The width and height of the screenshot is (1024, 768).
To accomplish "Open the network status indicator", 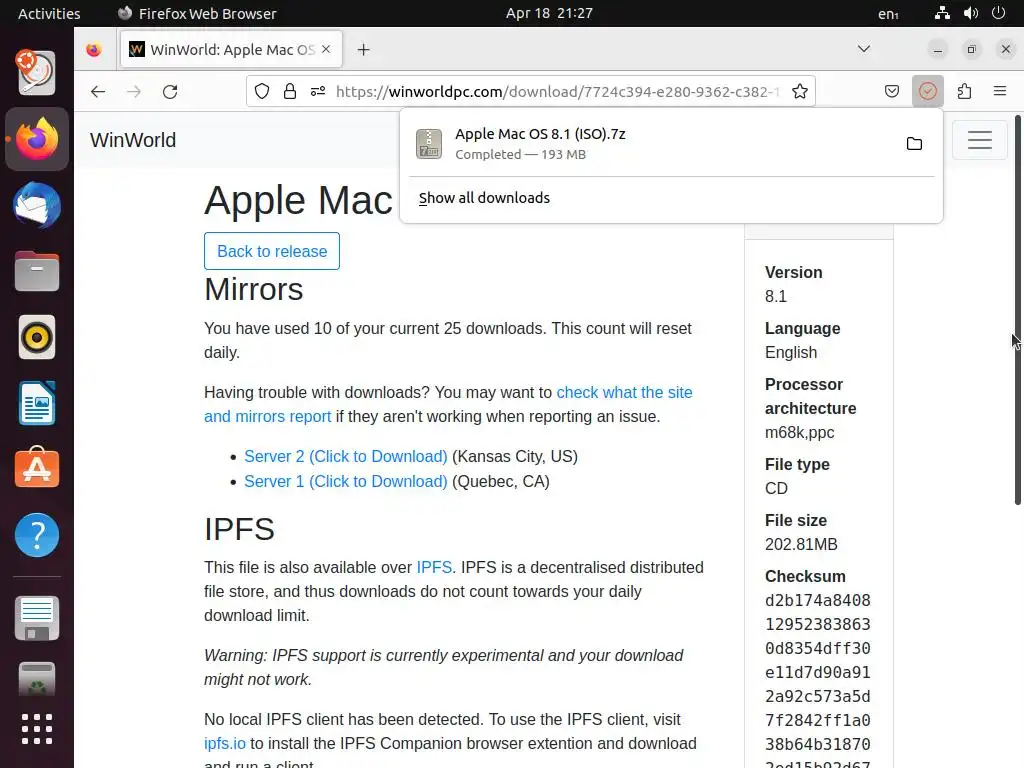I will [x=942, y=13].
